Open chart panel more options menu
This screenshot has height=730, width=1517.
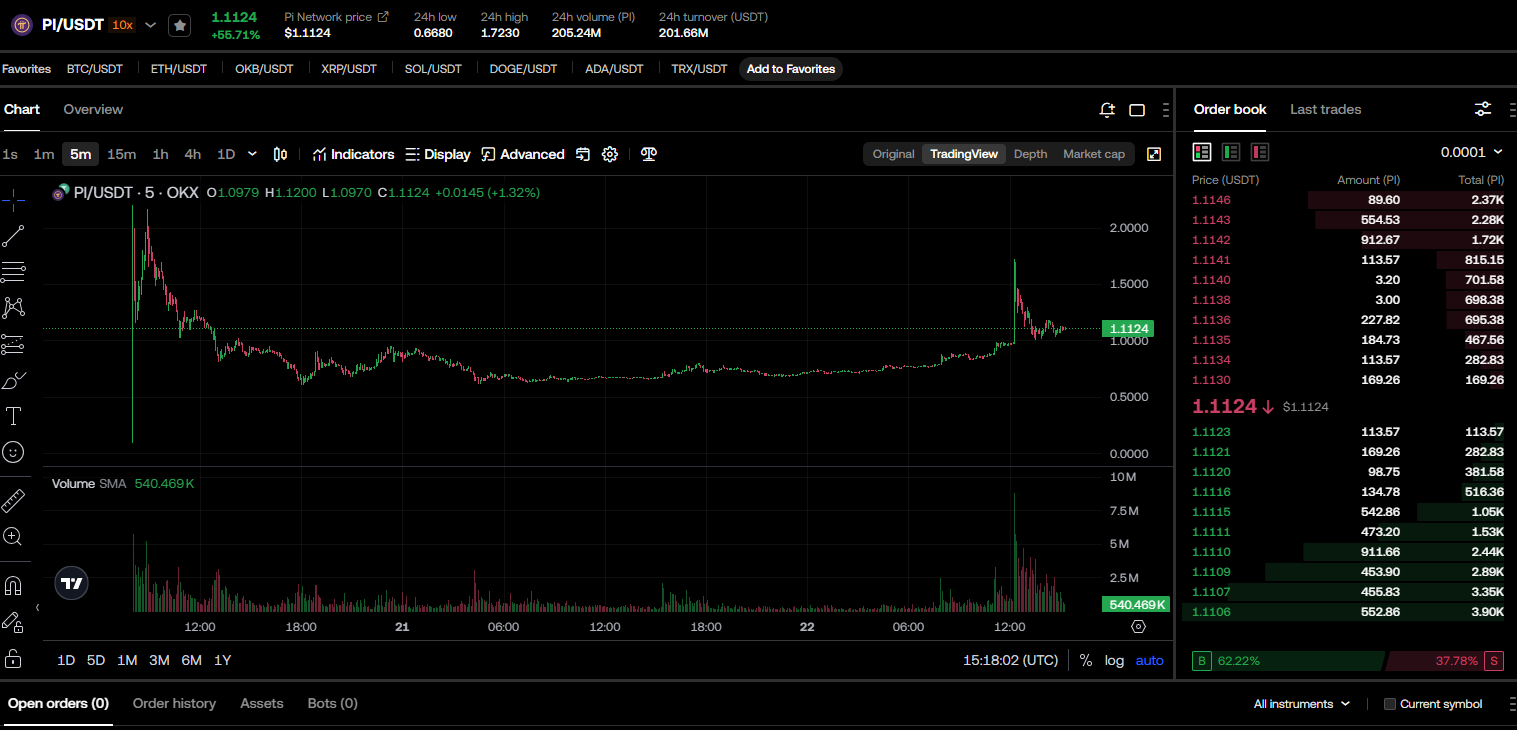pyautogui.click(x=1165, y=110)
